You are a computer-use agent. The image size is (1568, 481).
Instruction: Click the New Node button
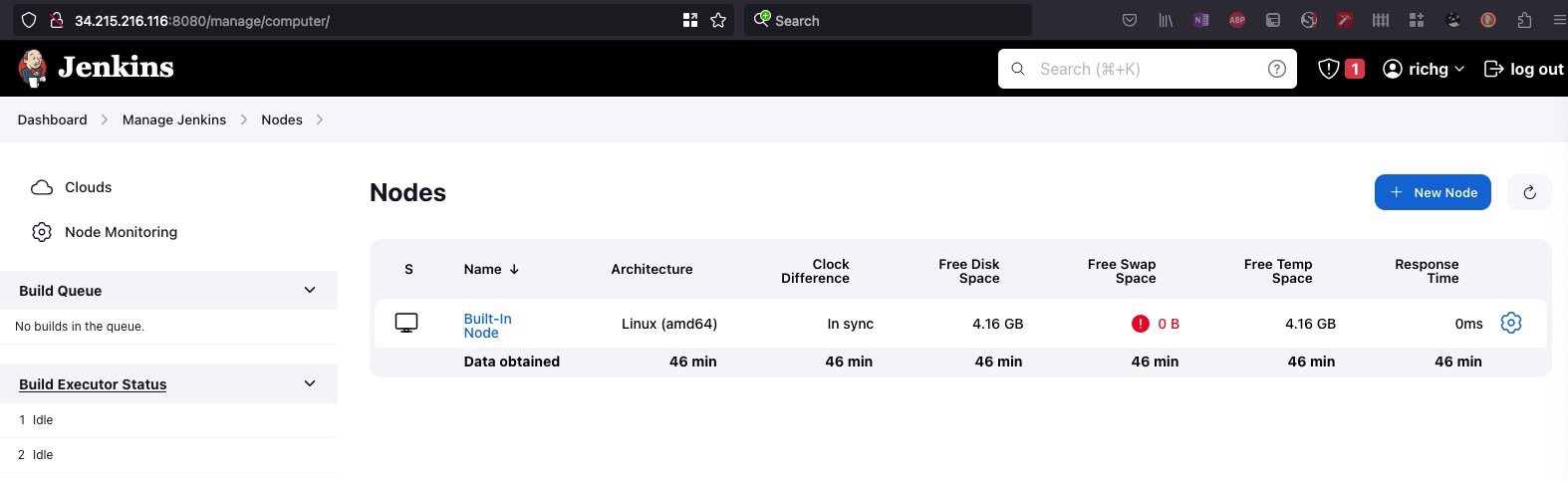click(x=1433, y=192)
